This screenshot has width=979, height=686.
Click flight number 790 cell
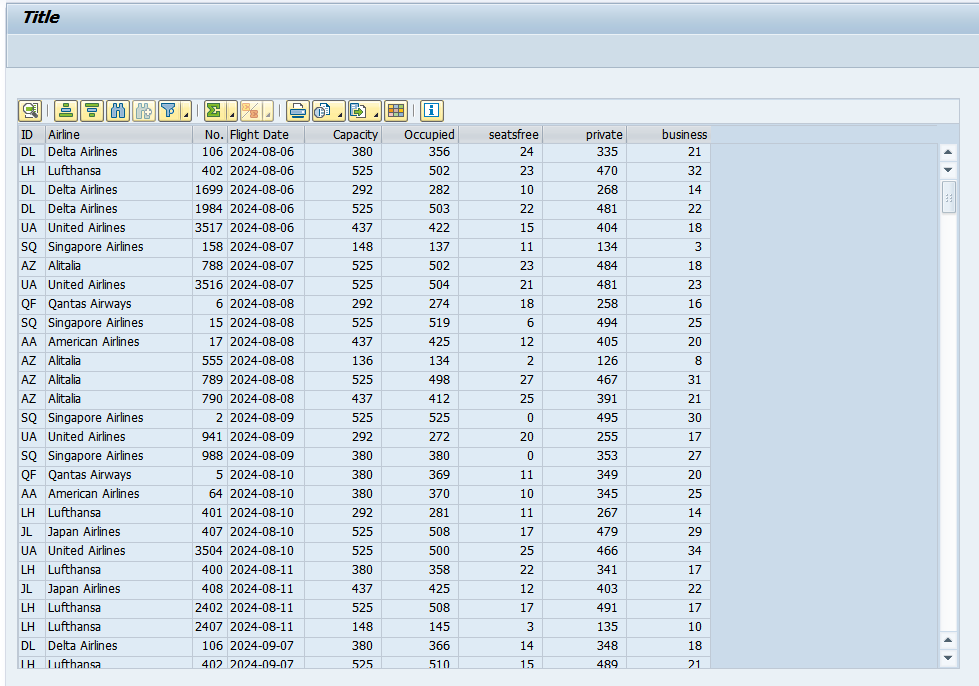pyautogui.click(x=210, y=399)
